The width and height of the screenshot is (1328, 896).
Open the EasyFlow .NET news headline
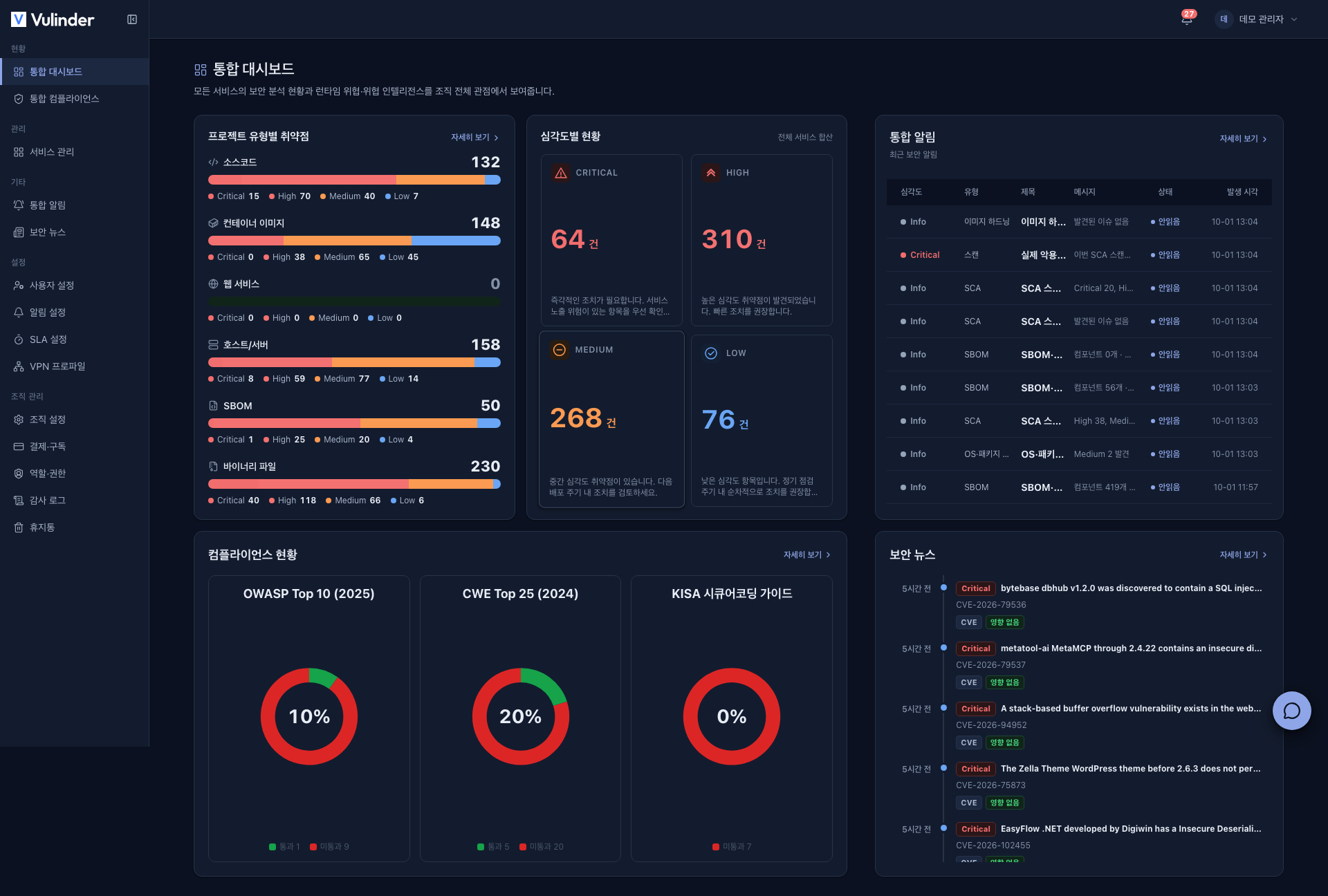tap(1131, 829)
